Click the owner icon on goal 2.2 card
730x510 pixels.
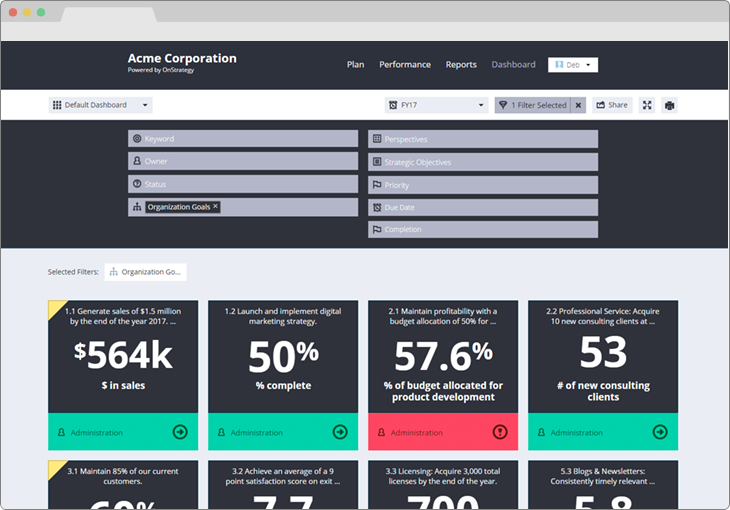coord(541,432)
